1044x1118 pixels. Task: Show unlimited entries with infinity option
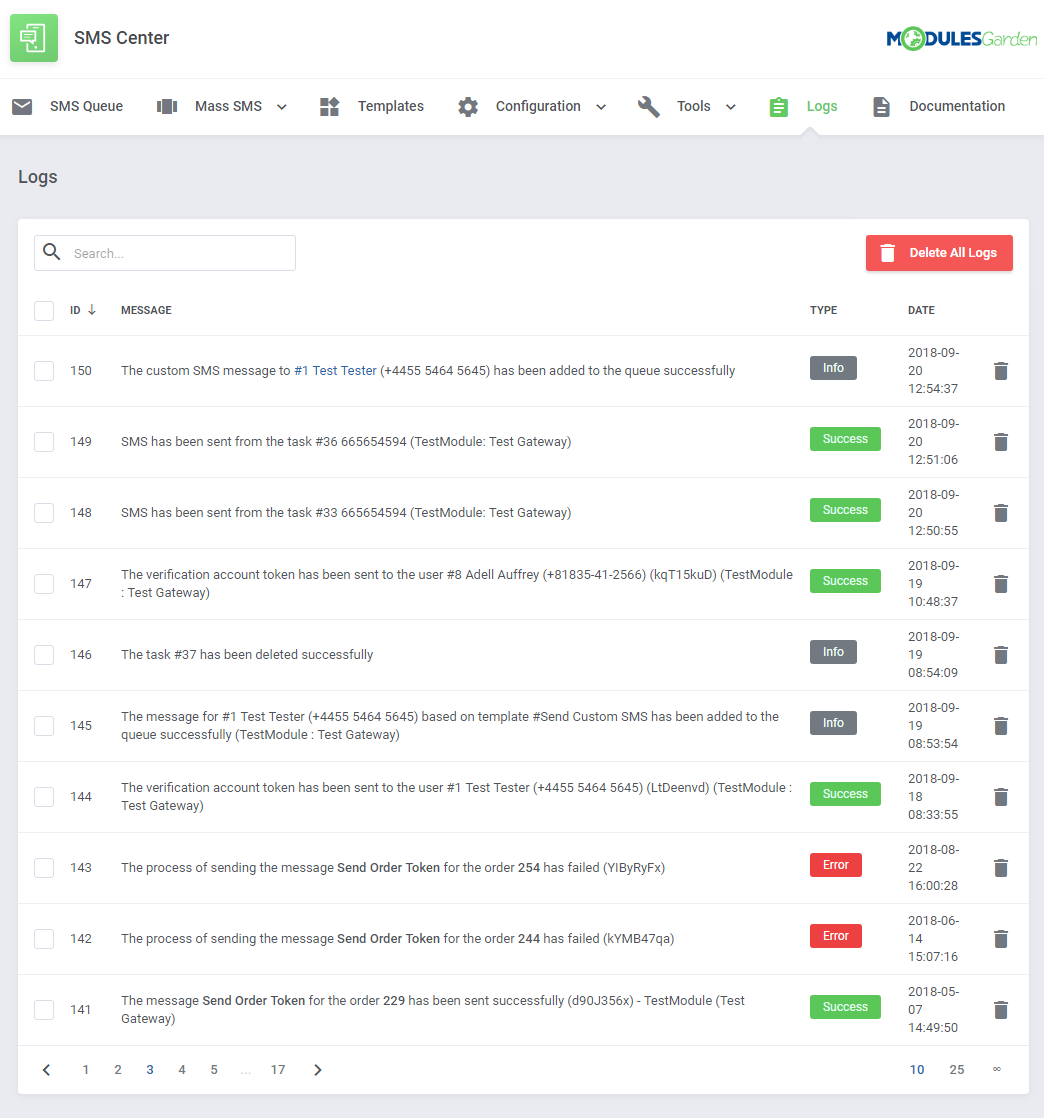tap(997, 1069)
